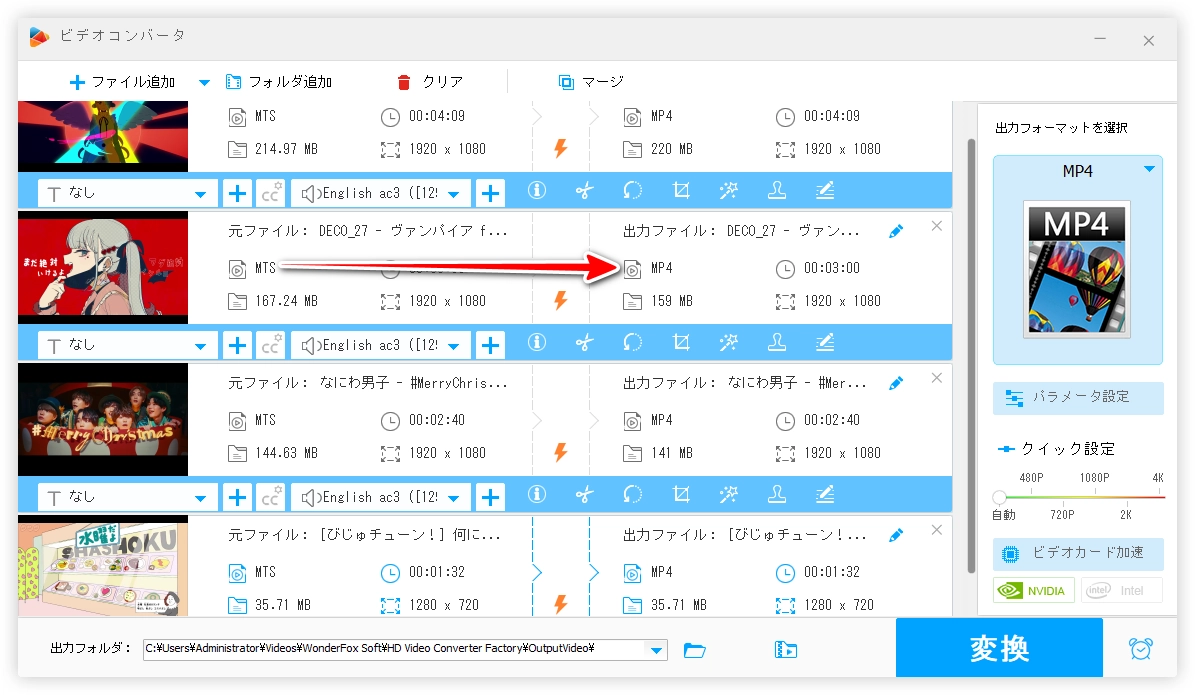The height and width of the screenshot is (695, 1195).
Task: Rename the DECO_27 output file with pencil icon
Action: [896, 231]
